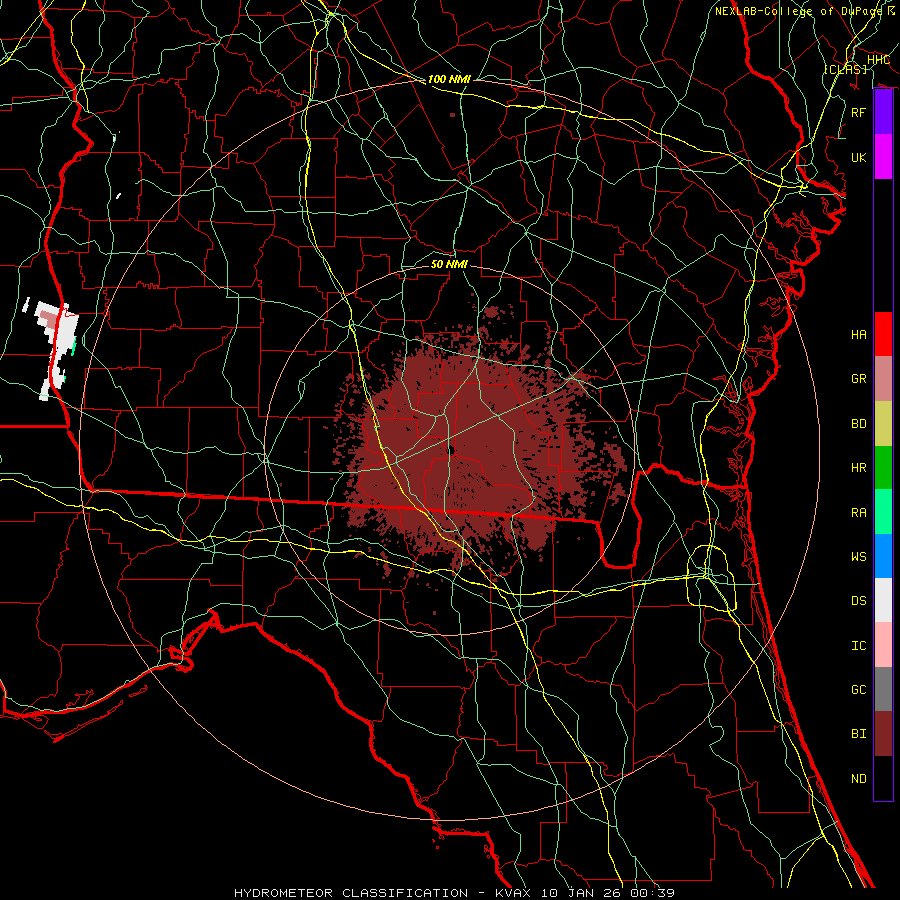Click the BI brown legend swatch
The image size is (900, 900).
[x=883, y=734]
